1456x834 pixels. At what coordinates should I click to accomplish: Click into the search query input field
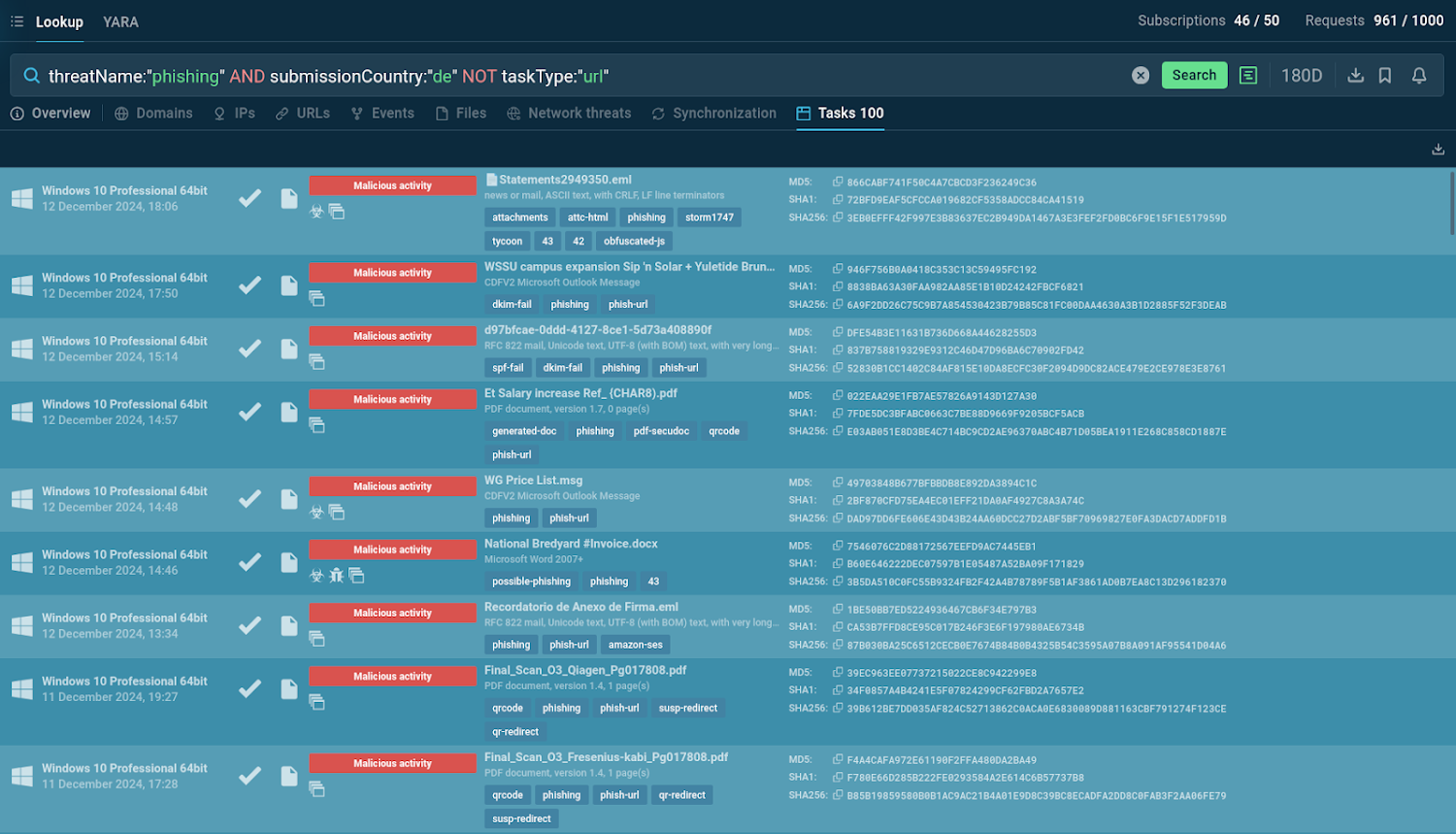(x=582, y=76)
